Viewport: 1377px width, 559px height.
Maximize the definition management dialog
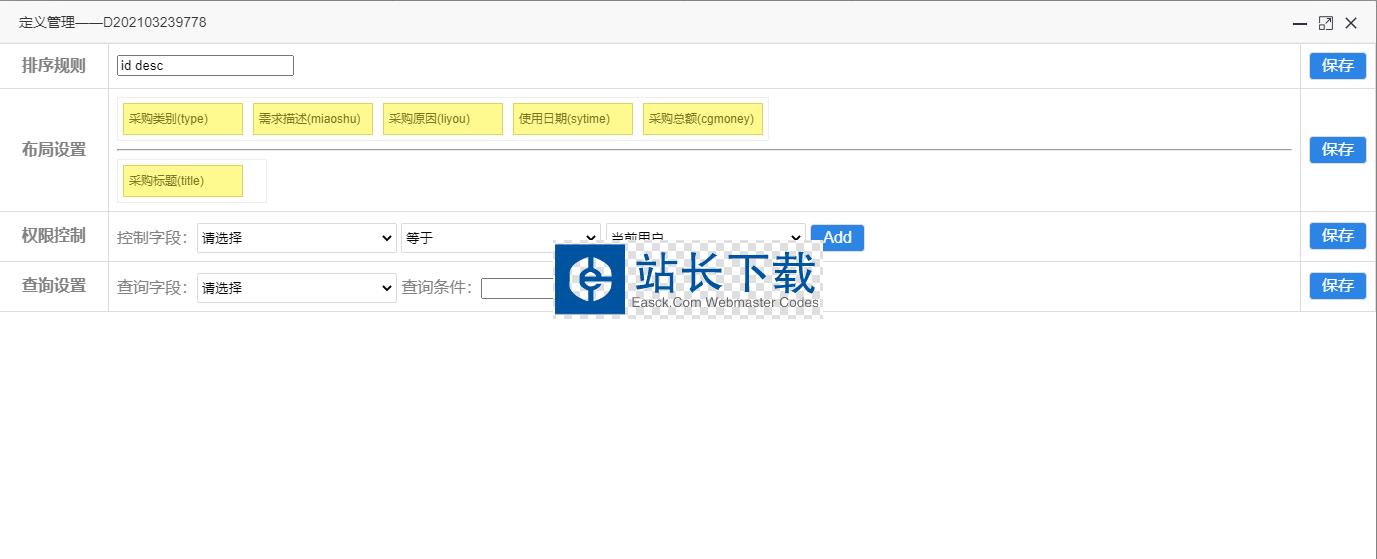tap(1326, 23)
